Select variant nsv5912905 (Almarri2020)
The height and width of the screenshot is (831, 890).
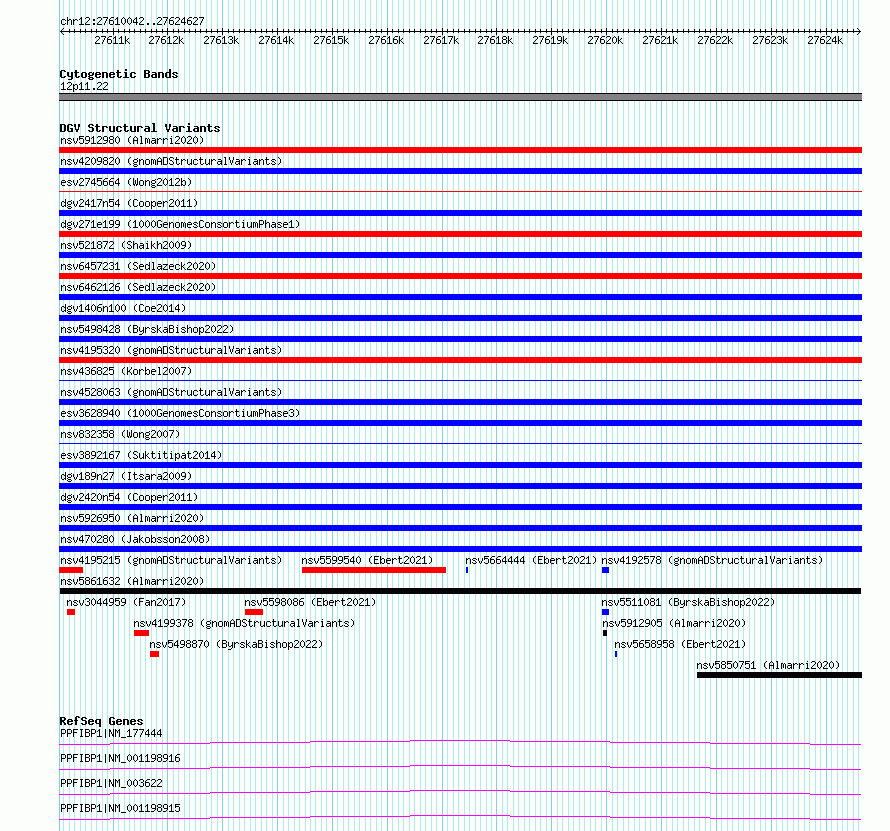674,623
